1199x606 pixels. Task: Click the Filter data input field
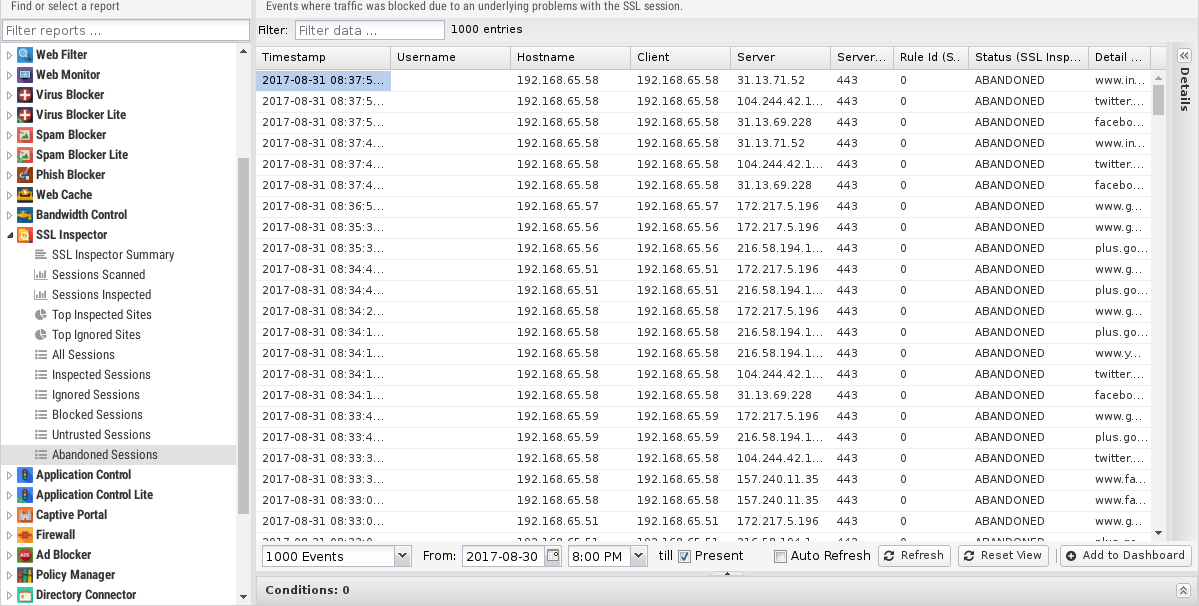coord(370,30)
